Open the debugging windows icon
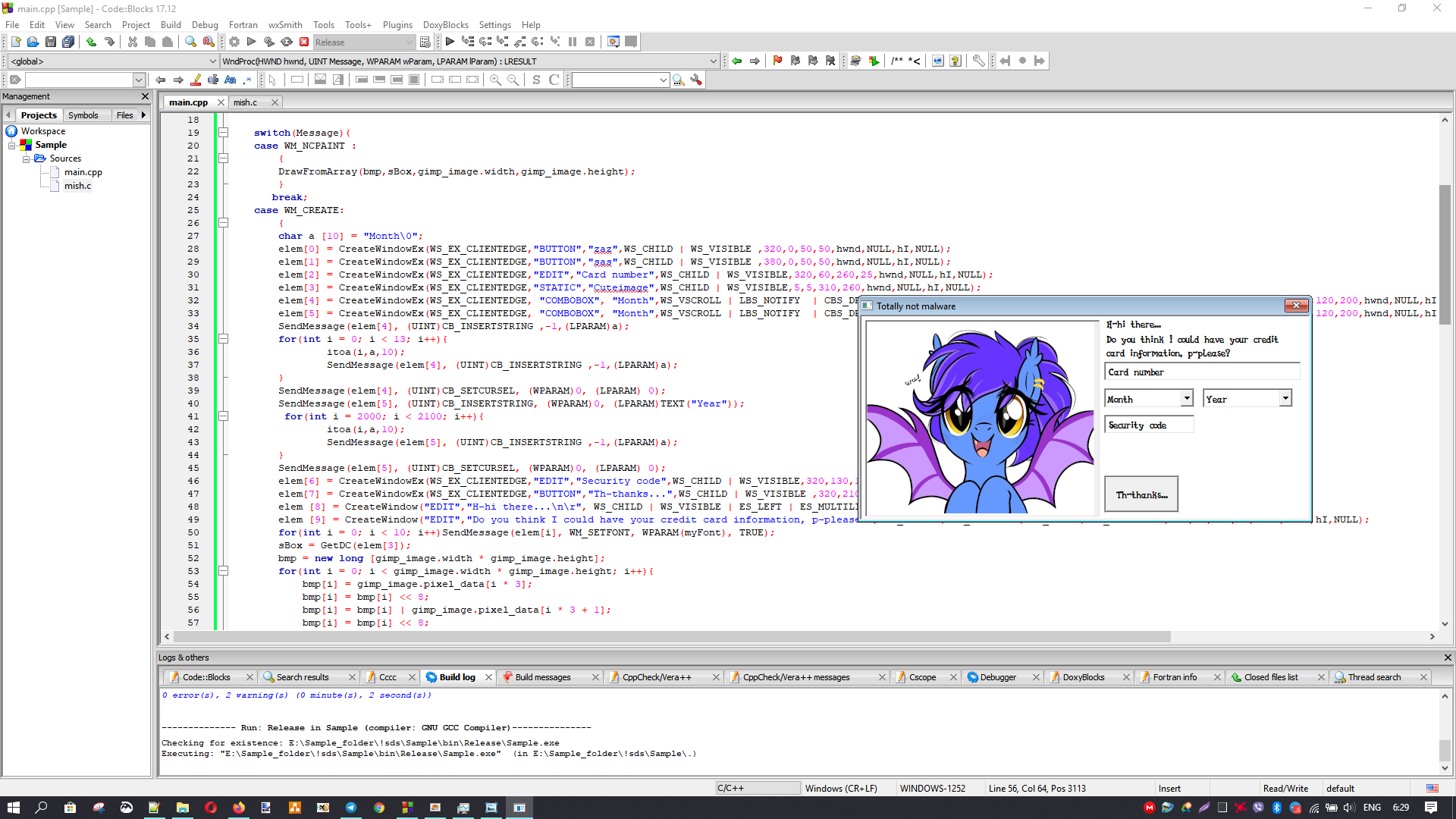Image resolution: width=1456 pixels, height=819 pixels. (x=613, y=42)
